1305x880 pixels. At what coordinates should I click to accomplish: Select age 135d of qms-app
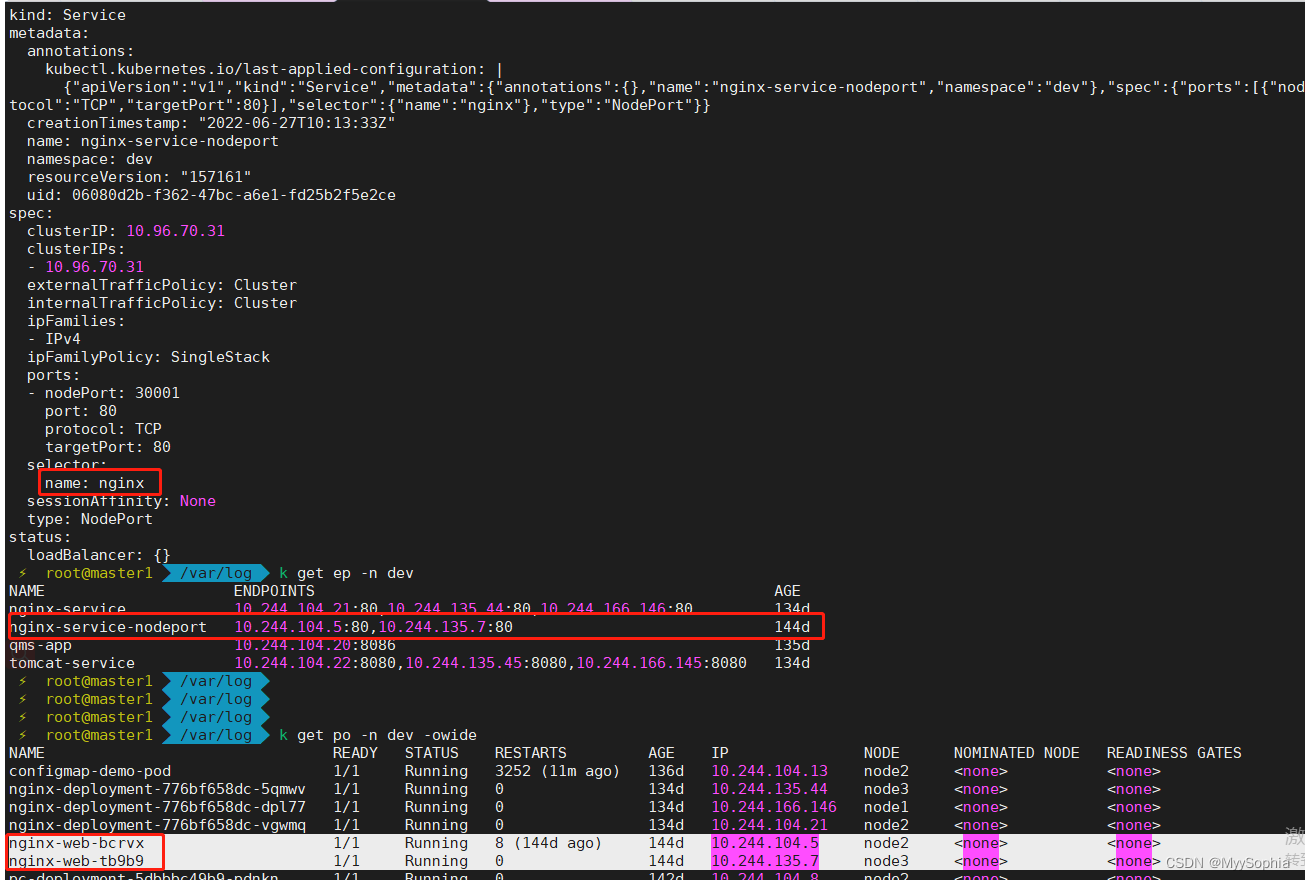792,645
